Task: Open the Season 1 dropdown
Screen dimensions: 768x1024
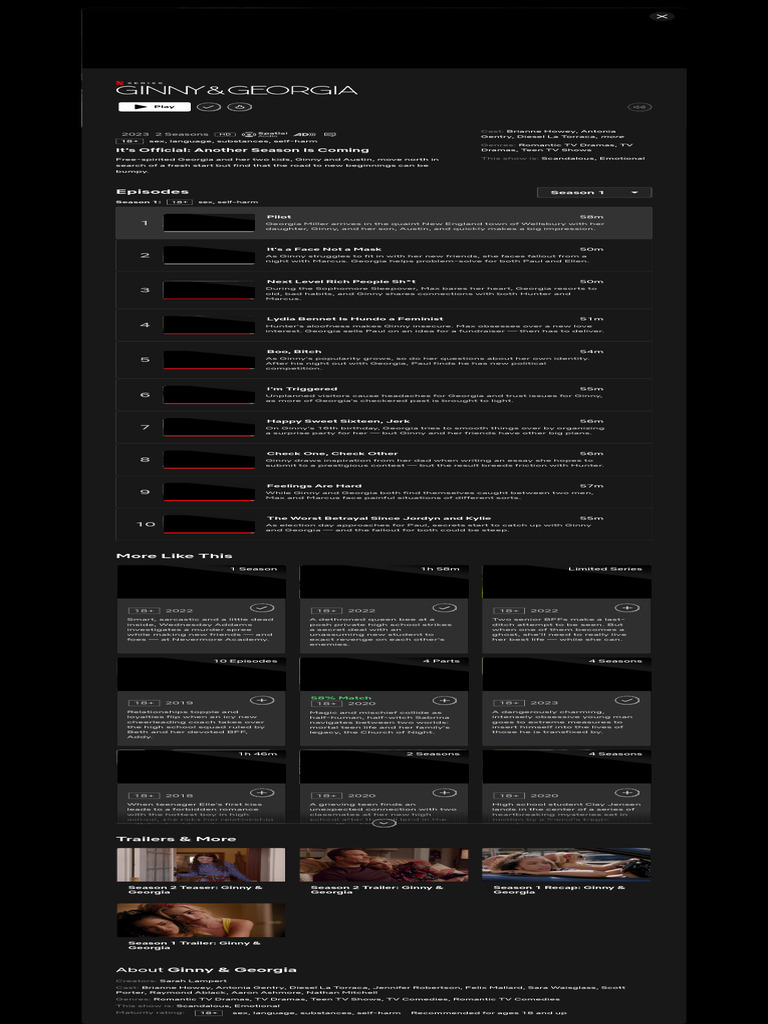Action: [594, 192]
